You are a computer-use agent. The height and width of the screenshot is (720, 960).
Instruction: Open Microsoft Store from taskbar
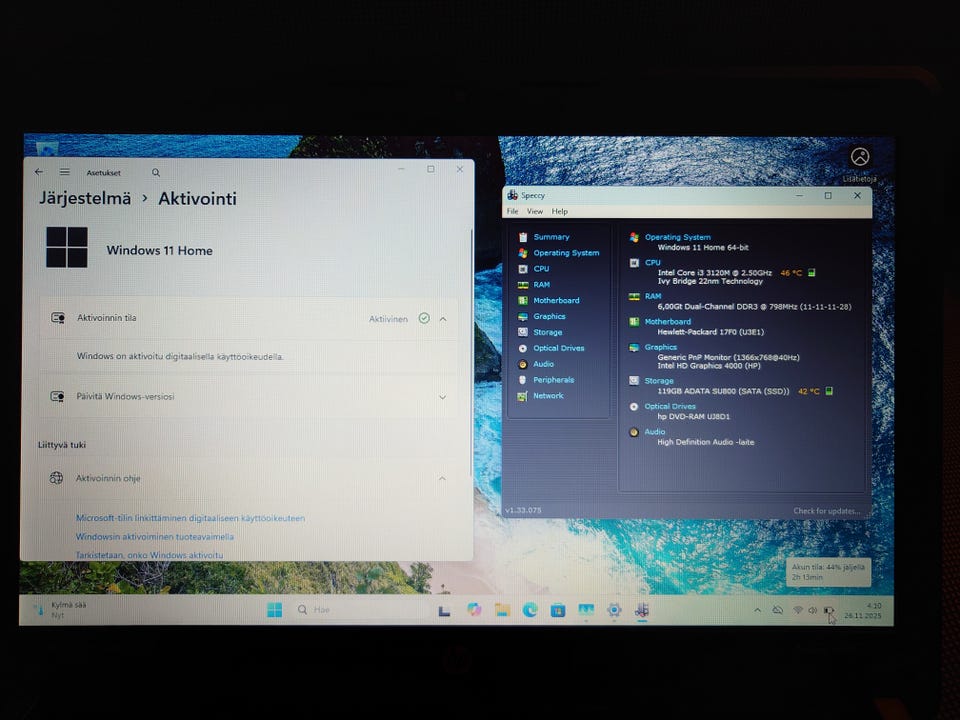[558, 610]
